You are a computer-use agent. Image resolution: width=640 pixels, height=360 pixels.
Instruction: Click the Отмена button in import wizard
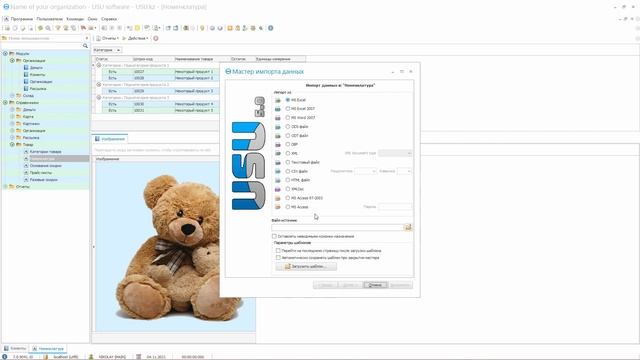click(375, 285)
